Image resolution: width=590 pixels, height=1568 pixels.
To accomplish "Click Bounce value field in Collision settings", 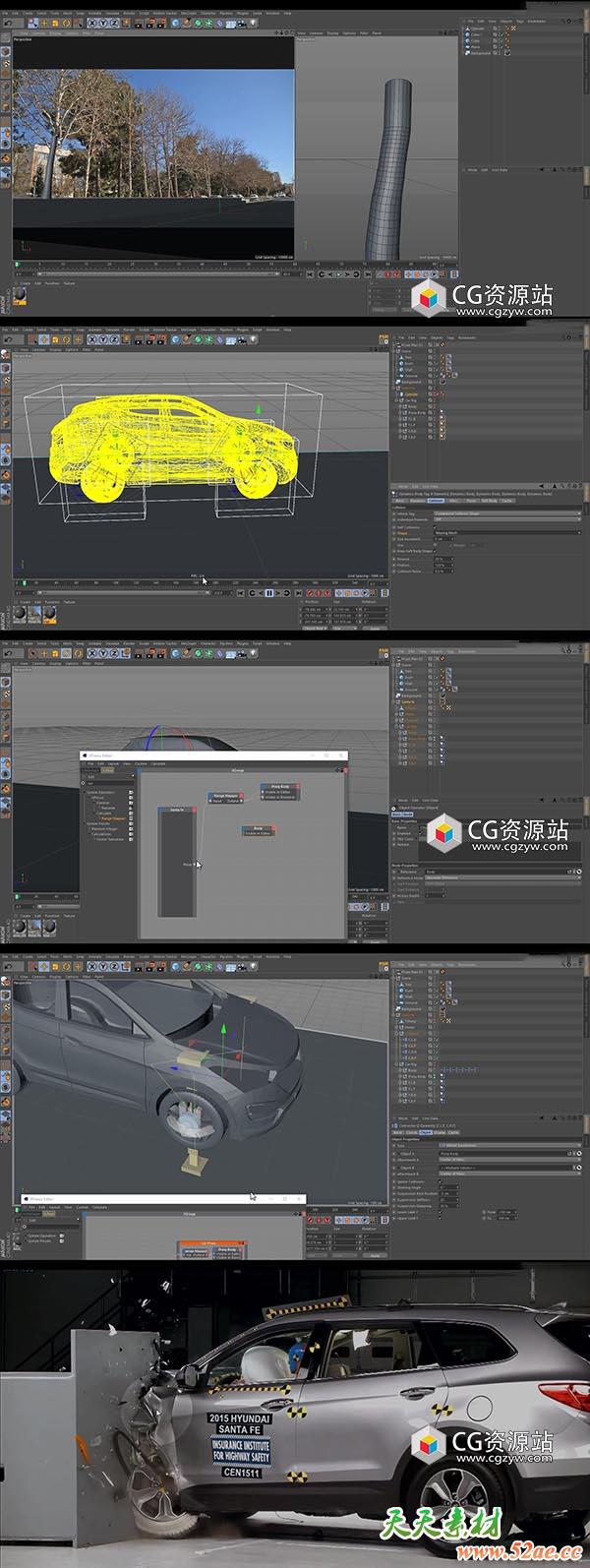I will point(442,559).
